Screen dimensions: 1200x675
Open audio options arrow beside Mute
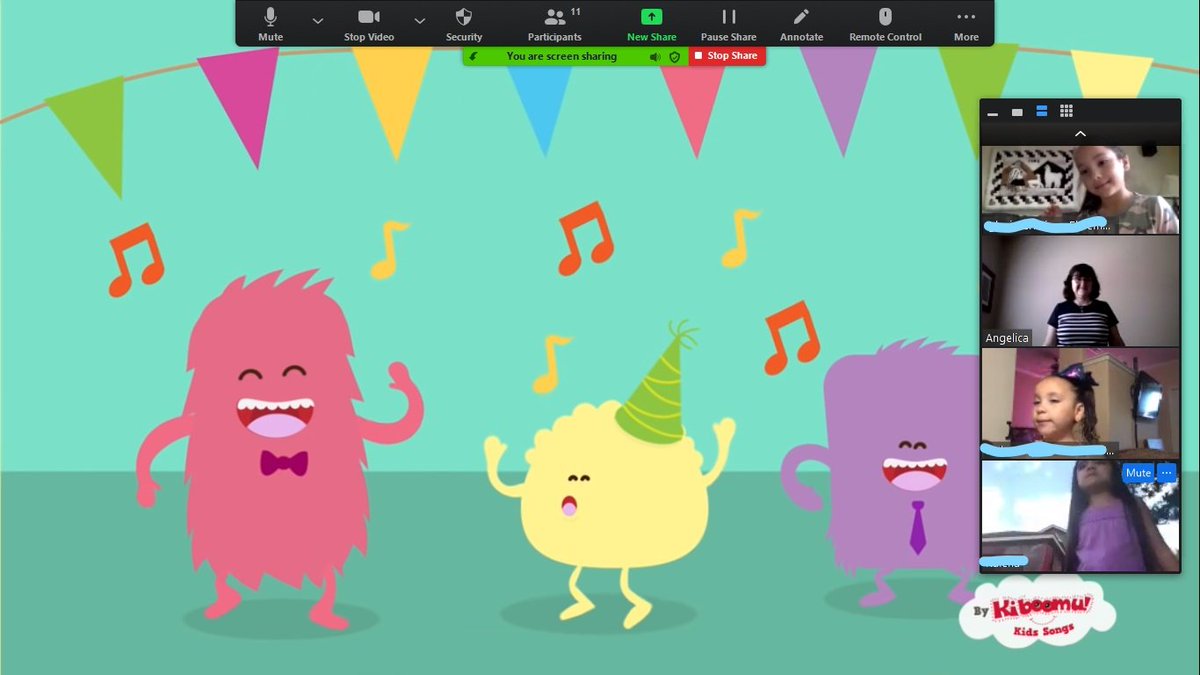(318, 20)
